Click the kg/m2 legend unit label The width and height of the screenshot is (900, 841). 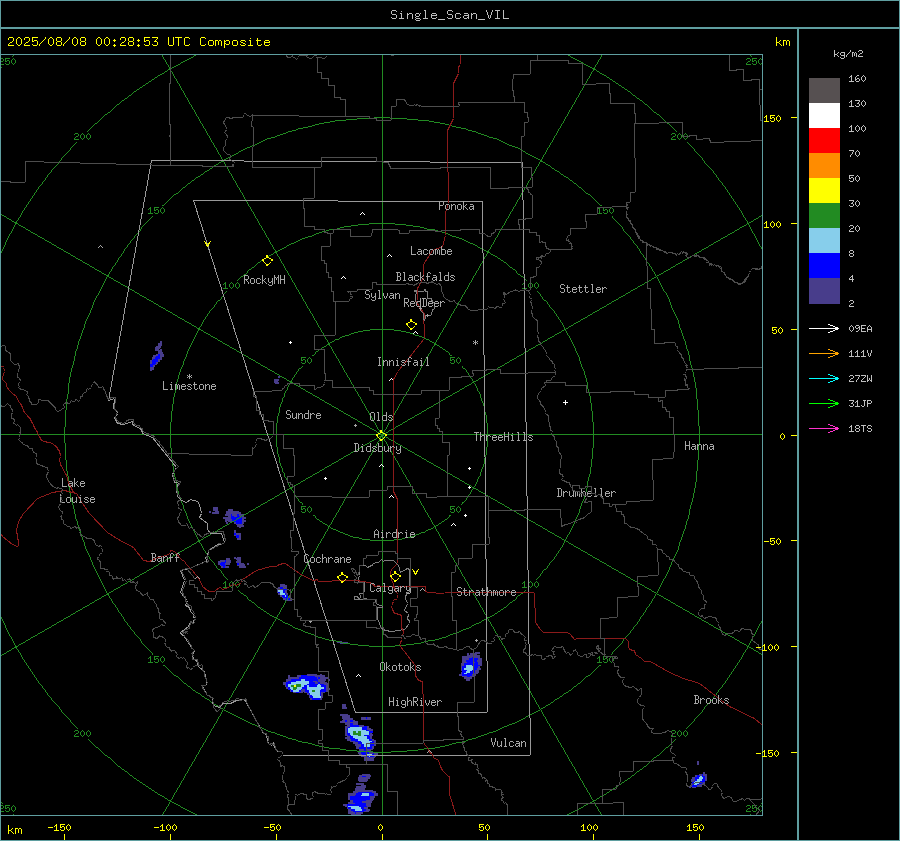(848, 54)
